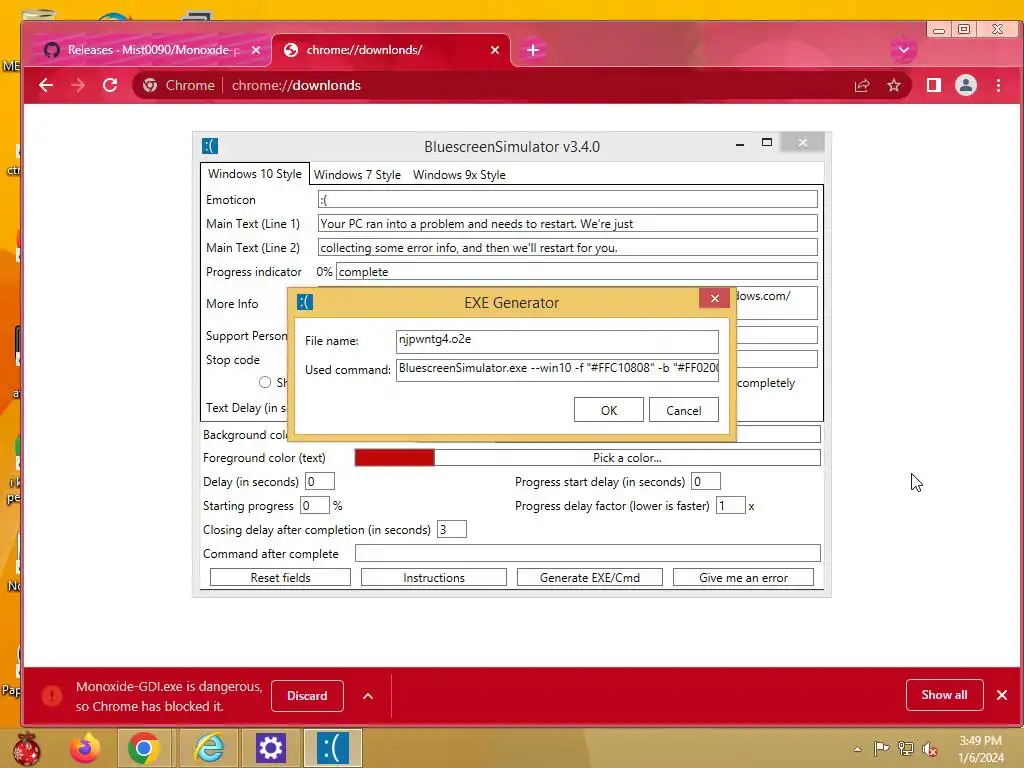The height and width of the screenshot is (768, 1024).
Task: Open the tab search dropdown in title bar
Action: (x=904, y=50)
